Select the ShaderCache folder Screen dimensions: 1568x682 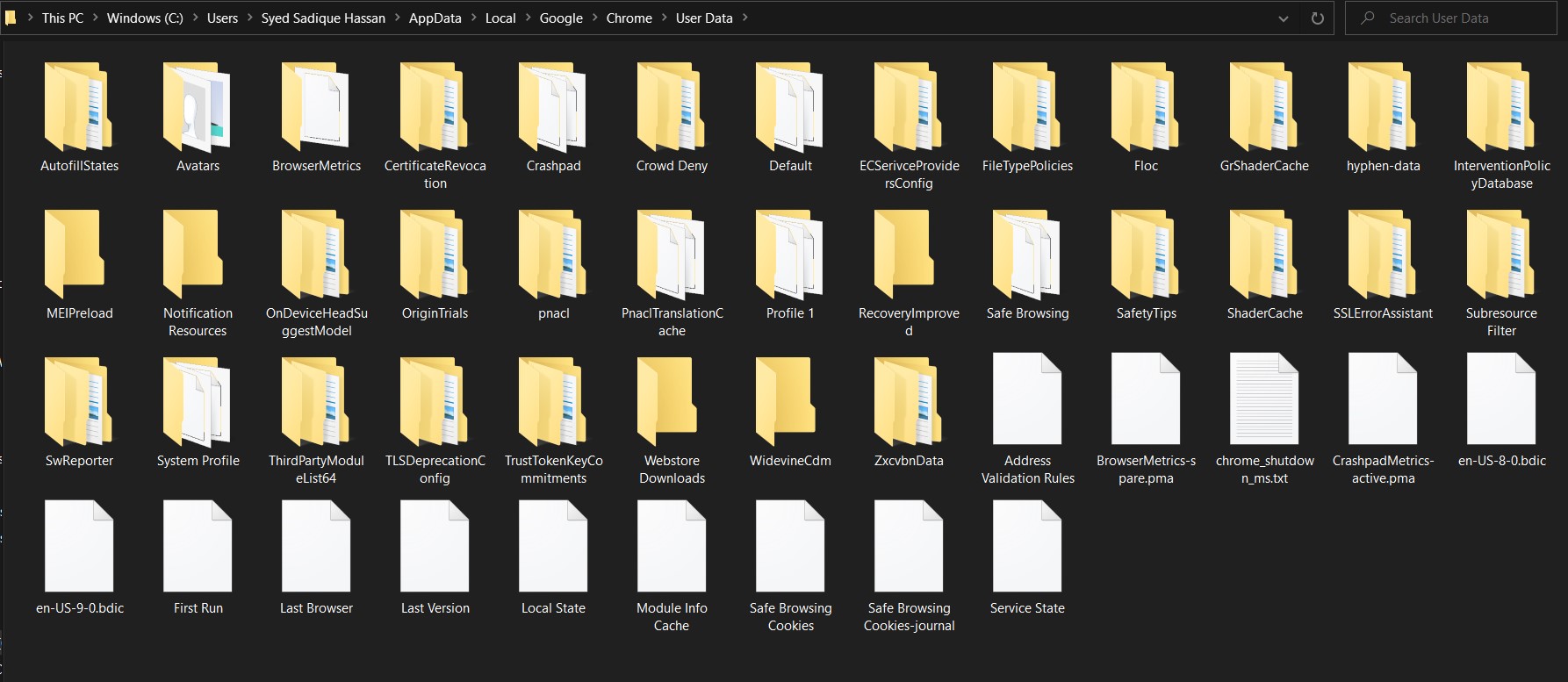(1264, 256)
